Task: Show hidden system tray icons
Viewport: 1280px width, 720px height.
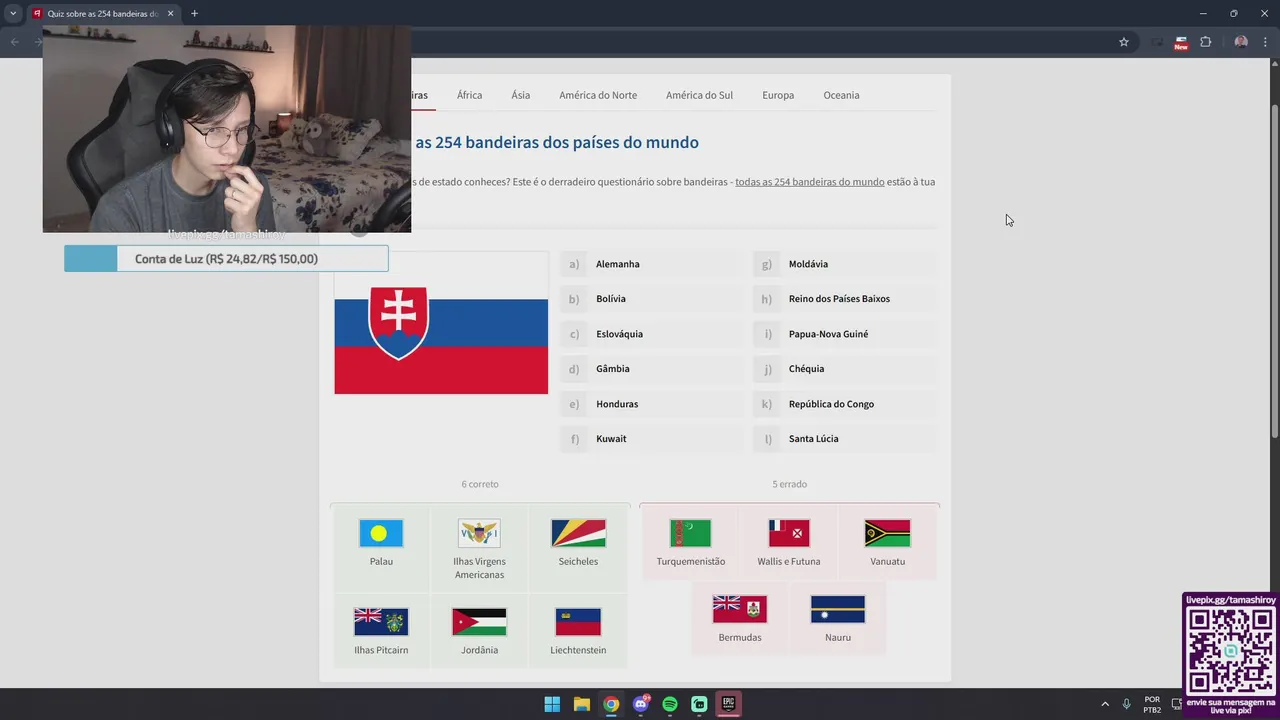Action: [1105, 704]
